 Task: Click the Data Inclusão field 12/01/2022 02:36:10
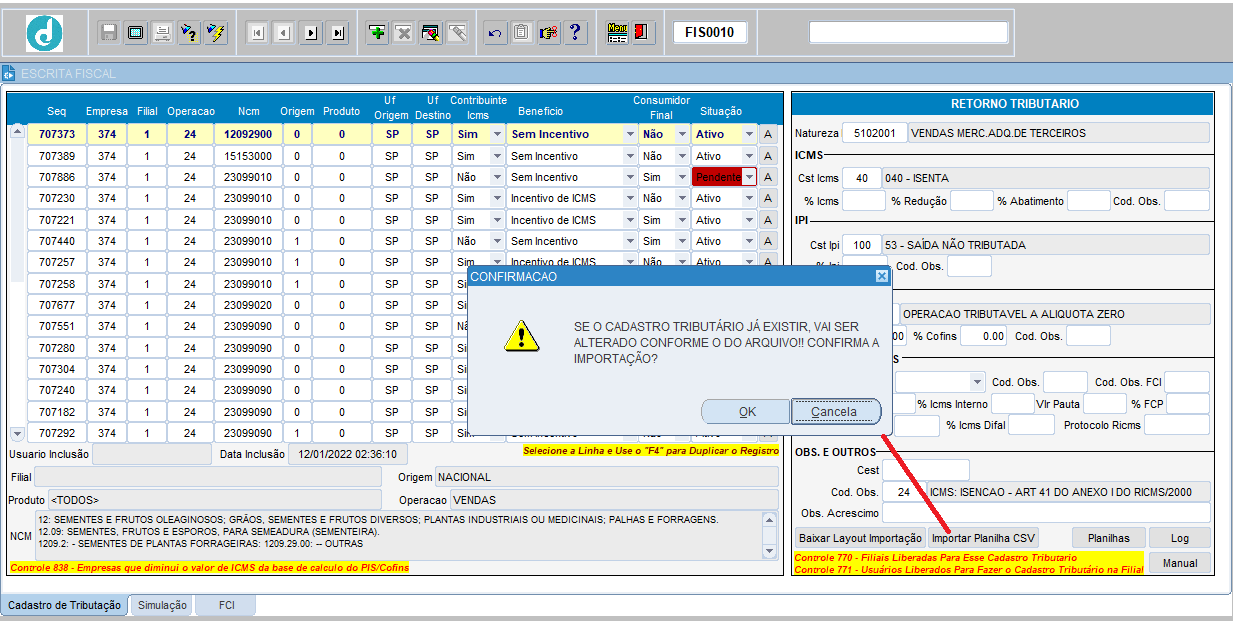click(x=348, y=455)
